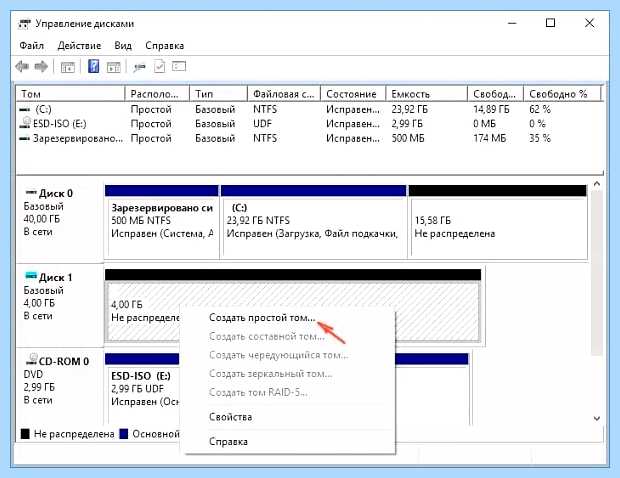The image size is (620, 478).
Task: Open the Действие menu
Action: pos(79,45)
